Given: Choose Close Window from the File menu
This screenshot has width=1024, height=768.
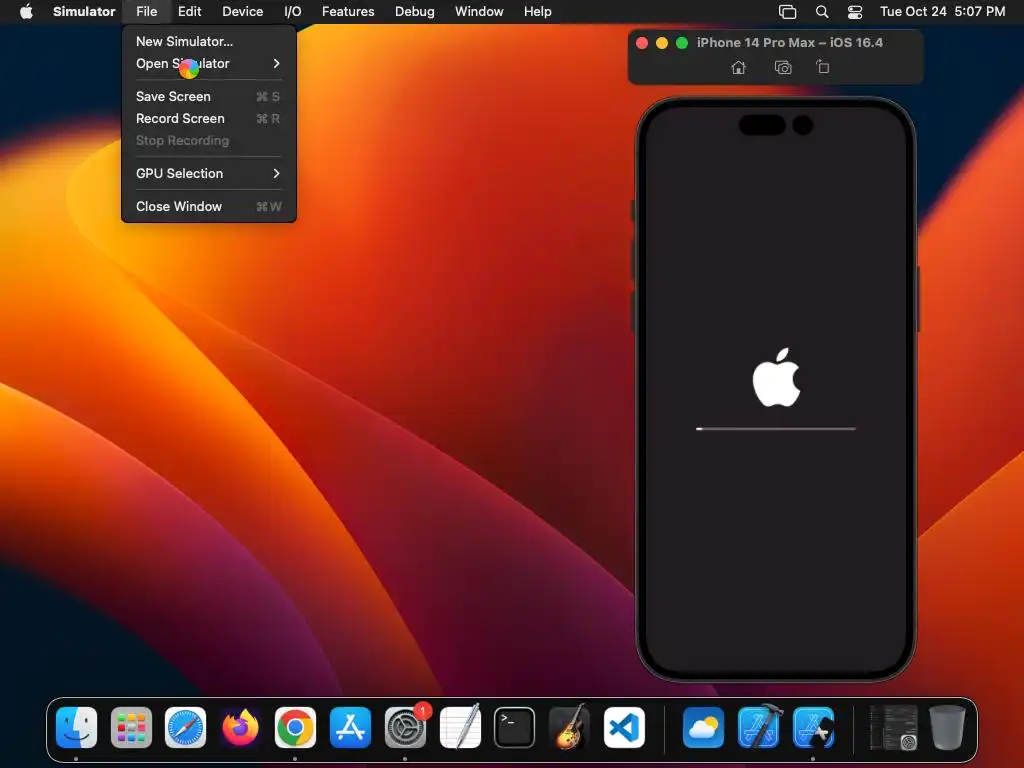Looking at the screenshot, I should (209, 206).
